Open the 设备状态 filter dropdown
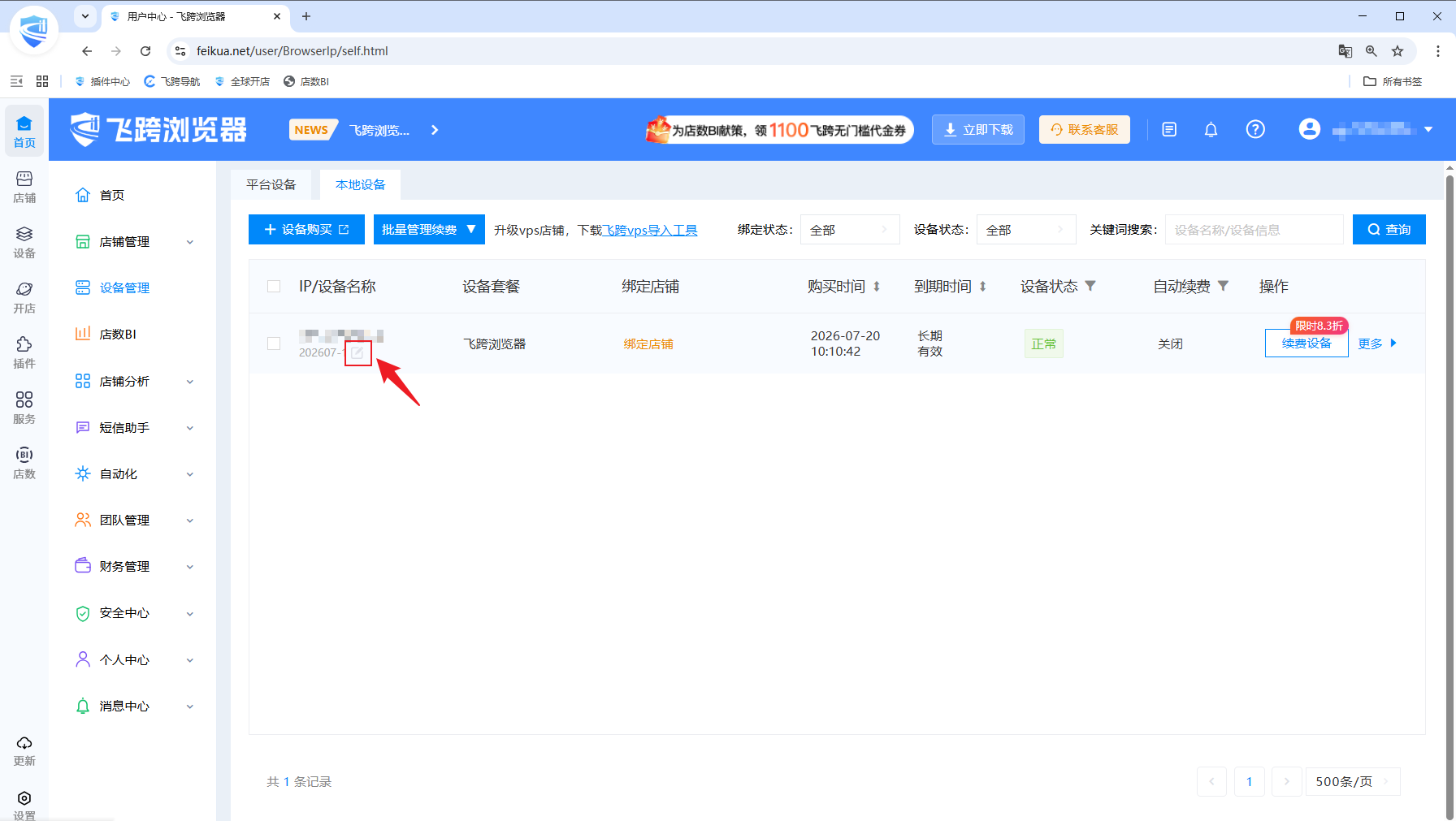 [x=1026, y=230]
